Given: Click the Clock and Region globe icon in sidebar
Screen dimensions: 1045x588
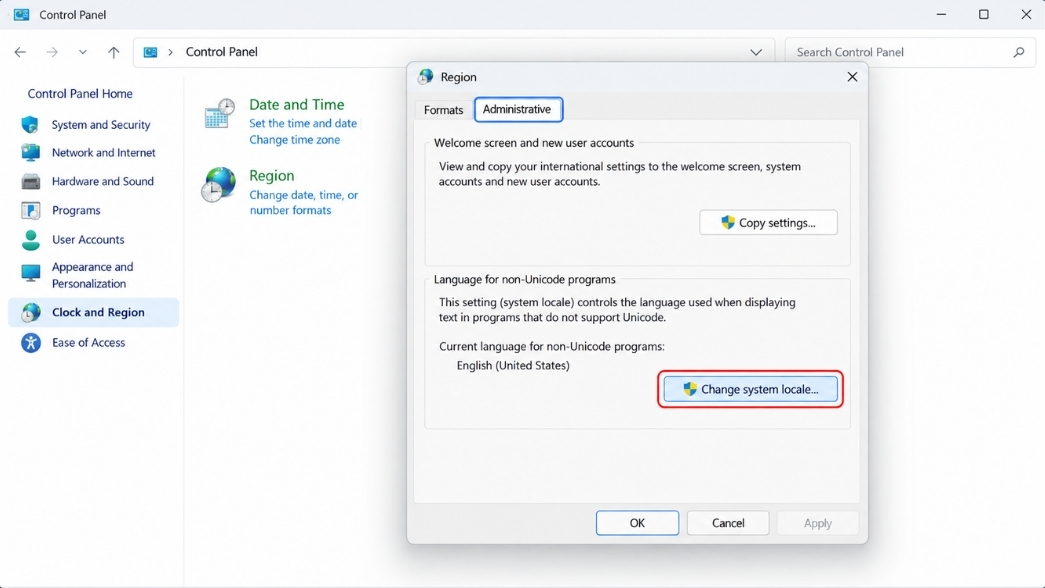Looking at the screenshot, I should (x=30, y=312).
